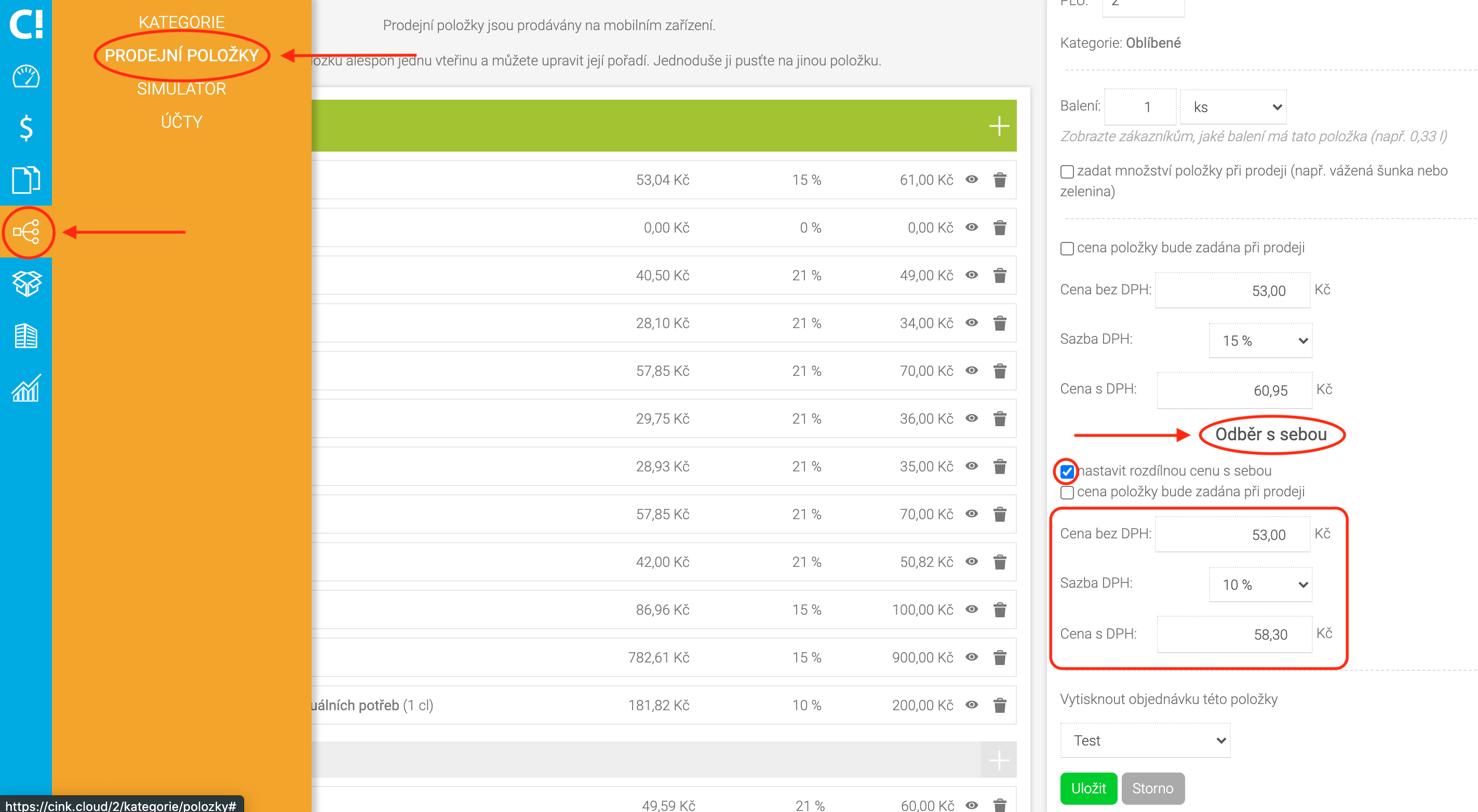Open the statistics chart icon in sidebar
Image resolution: width=1478 pixels, height=812 pixels.
(x=26, y=388)
